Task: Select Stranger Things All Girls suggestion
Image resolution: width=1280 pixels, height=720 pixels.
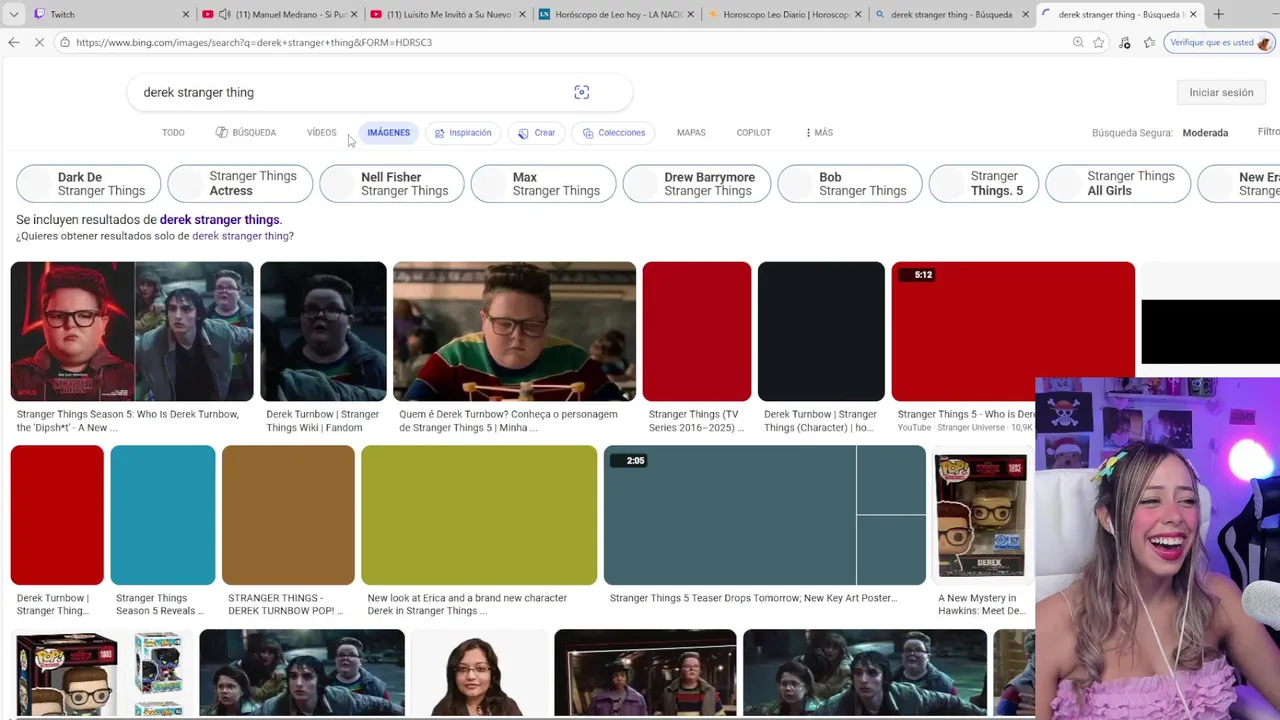Action: point(1118,183)
